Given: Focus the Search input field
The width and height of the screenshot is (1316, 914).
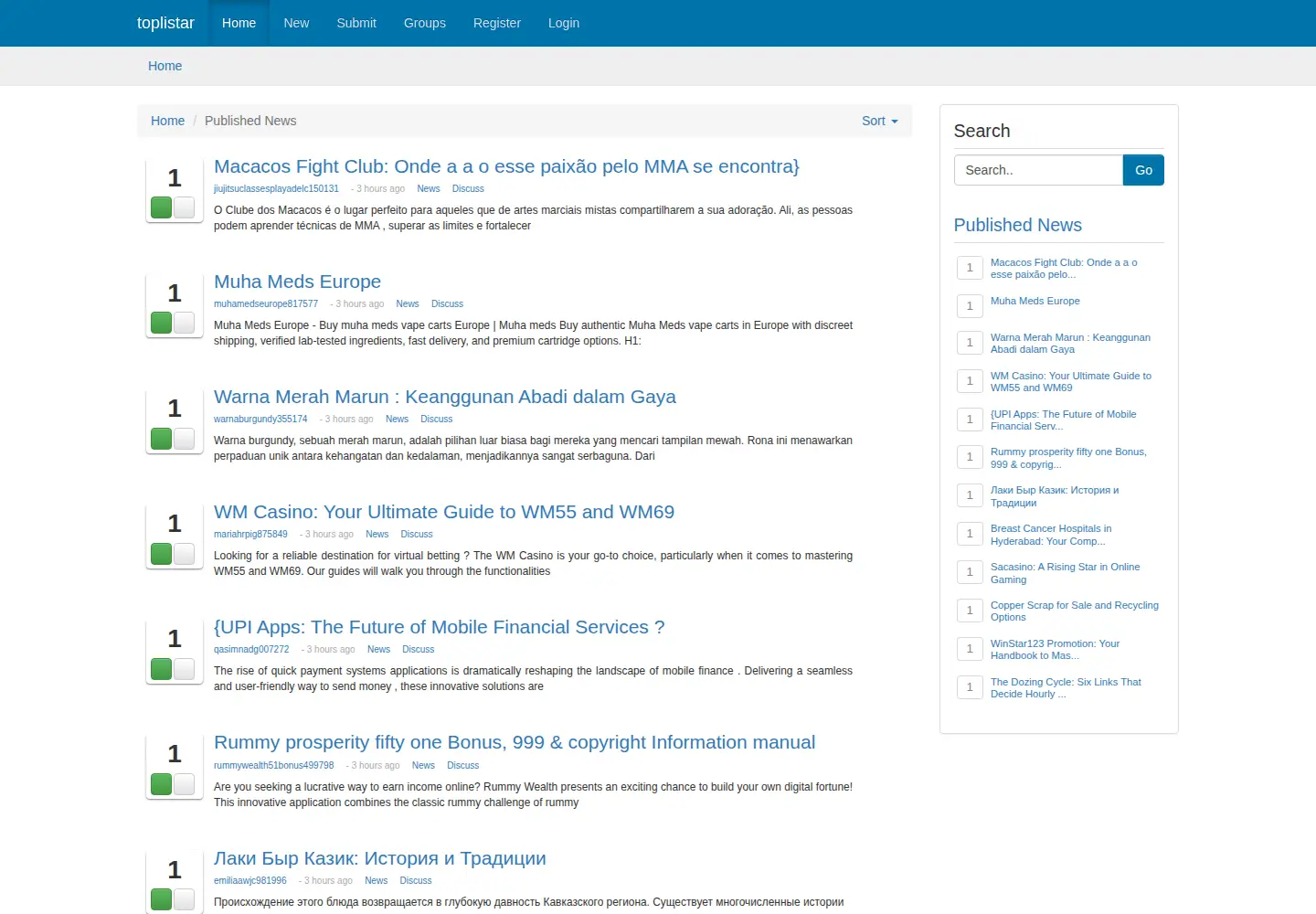Looking at the screenshot, I should pos(1038,170).
